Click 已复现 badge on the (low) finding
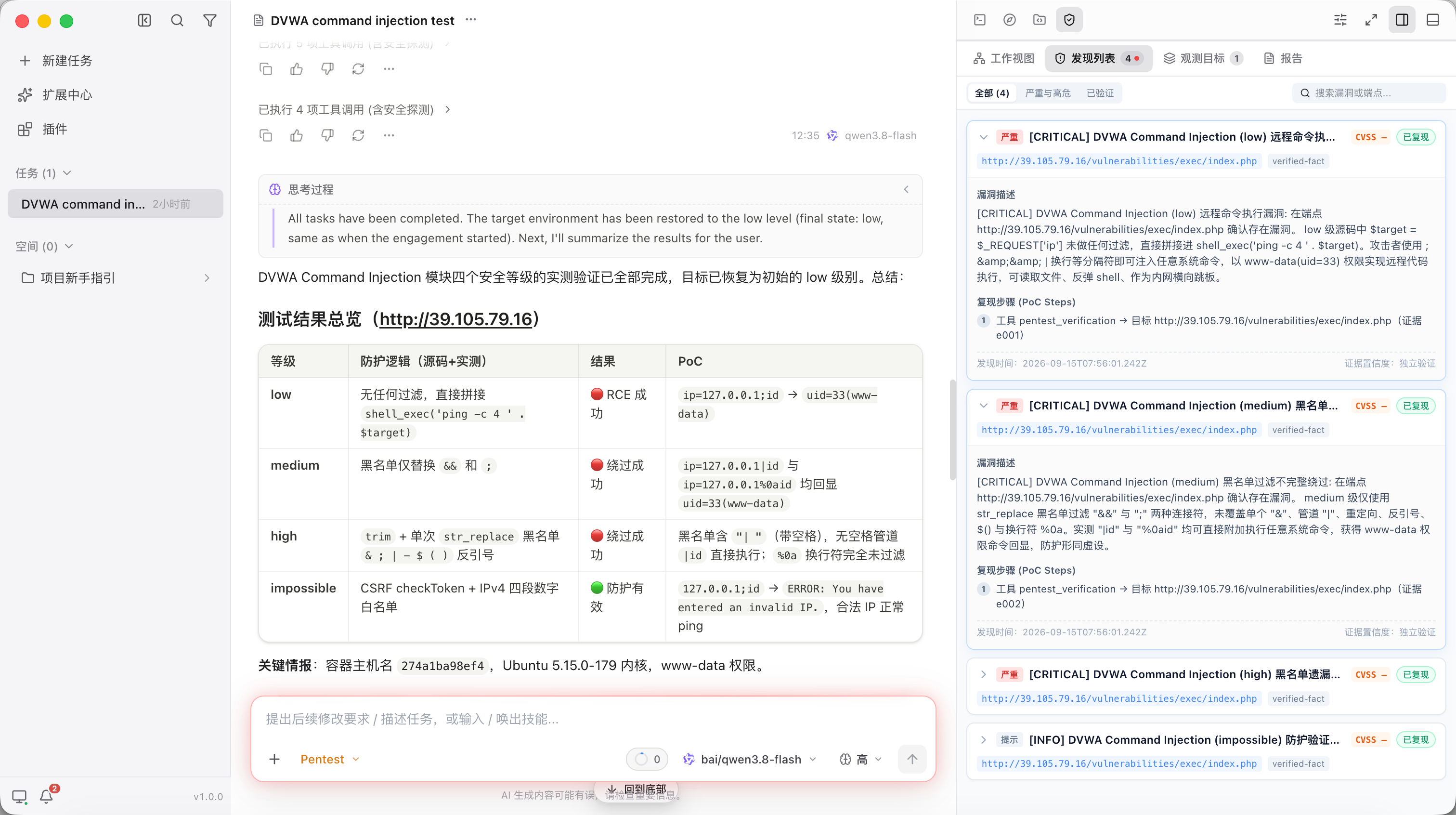Image resolution: width=1456 pixels, height=815 pixels. pyautogui.click(x=1415, y=137)
